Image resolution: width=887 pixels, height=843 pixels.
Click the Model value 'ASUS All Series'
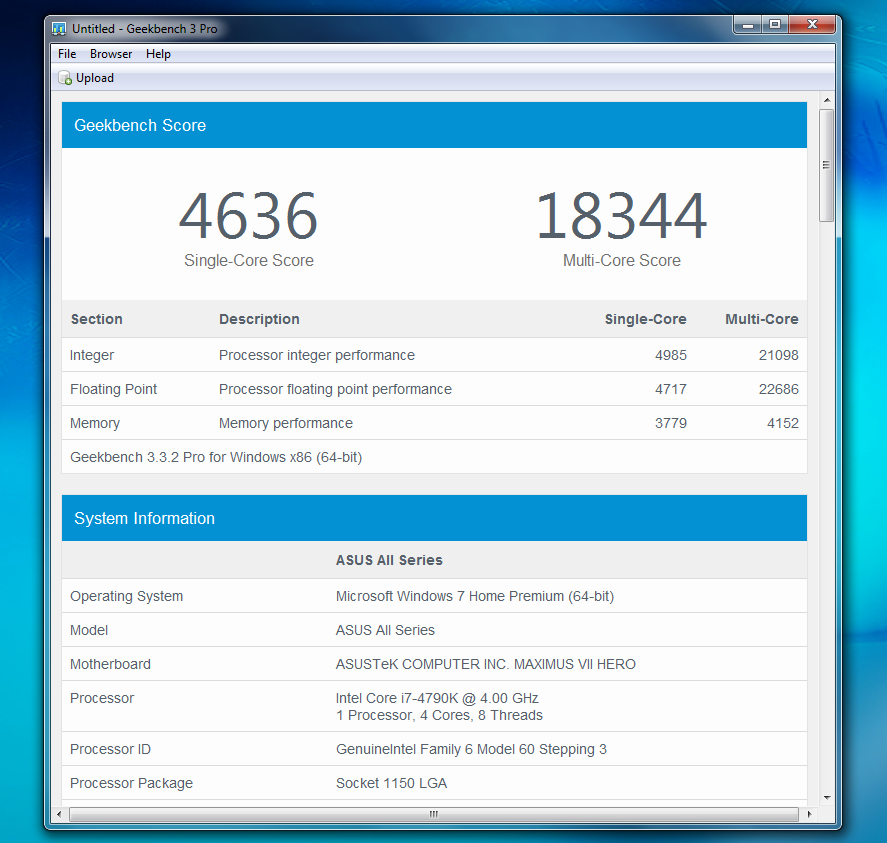tap(385, 630)
